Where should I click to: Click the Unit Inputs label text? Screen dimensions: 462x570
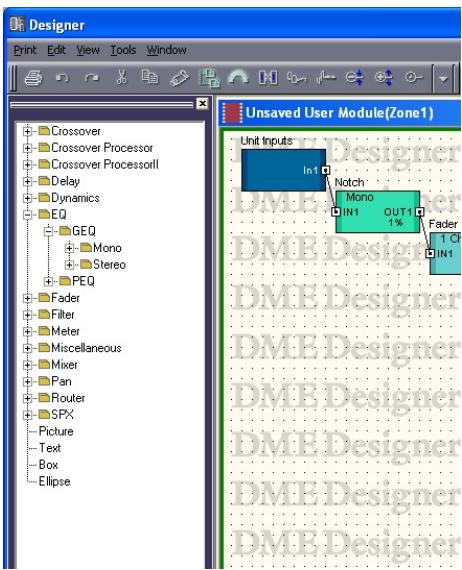[x=266, y=141]
